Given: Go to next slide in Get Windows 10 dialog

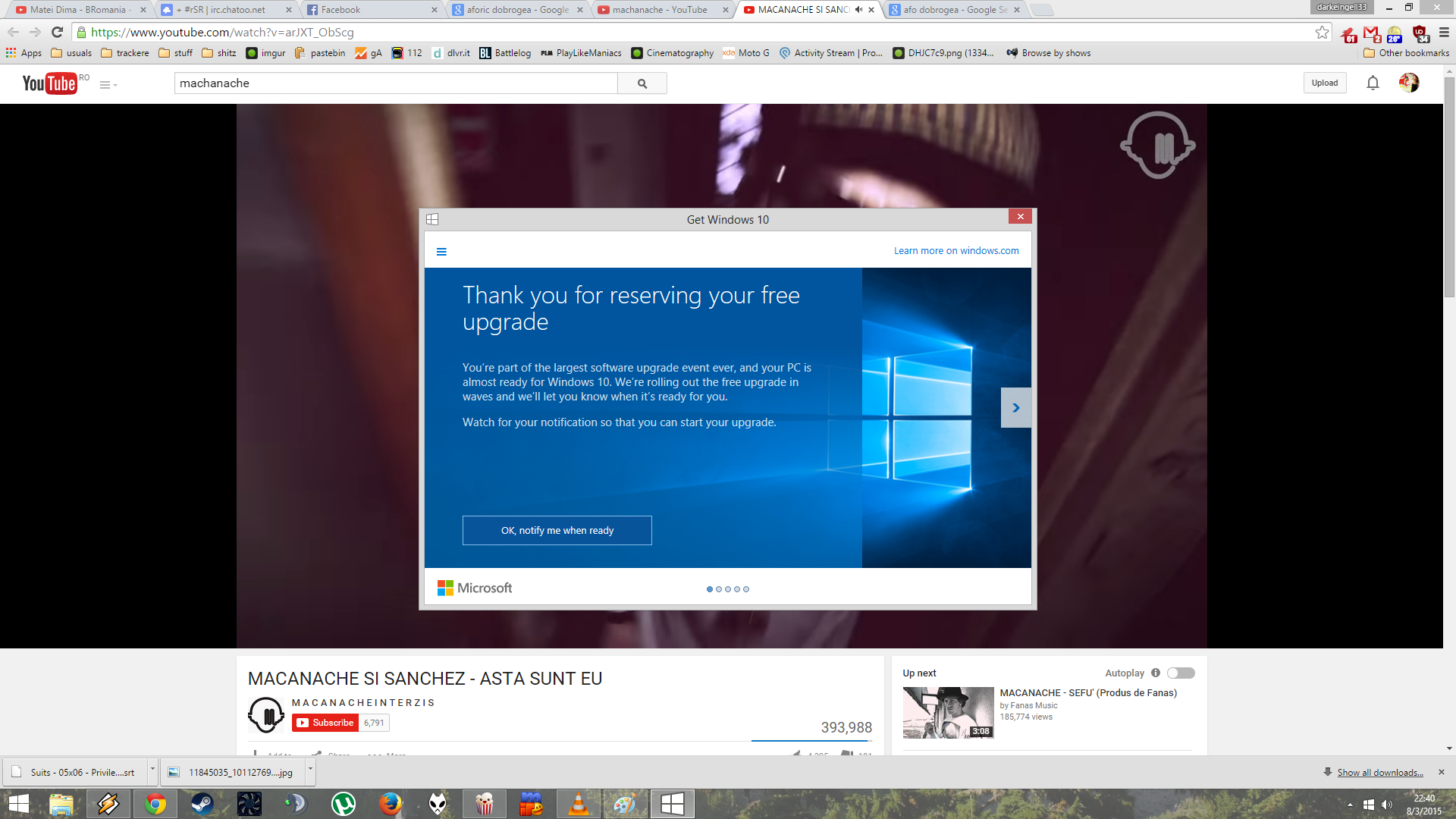Looking at the screenshot, I should click(x=1015, y=408).
